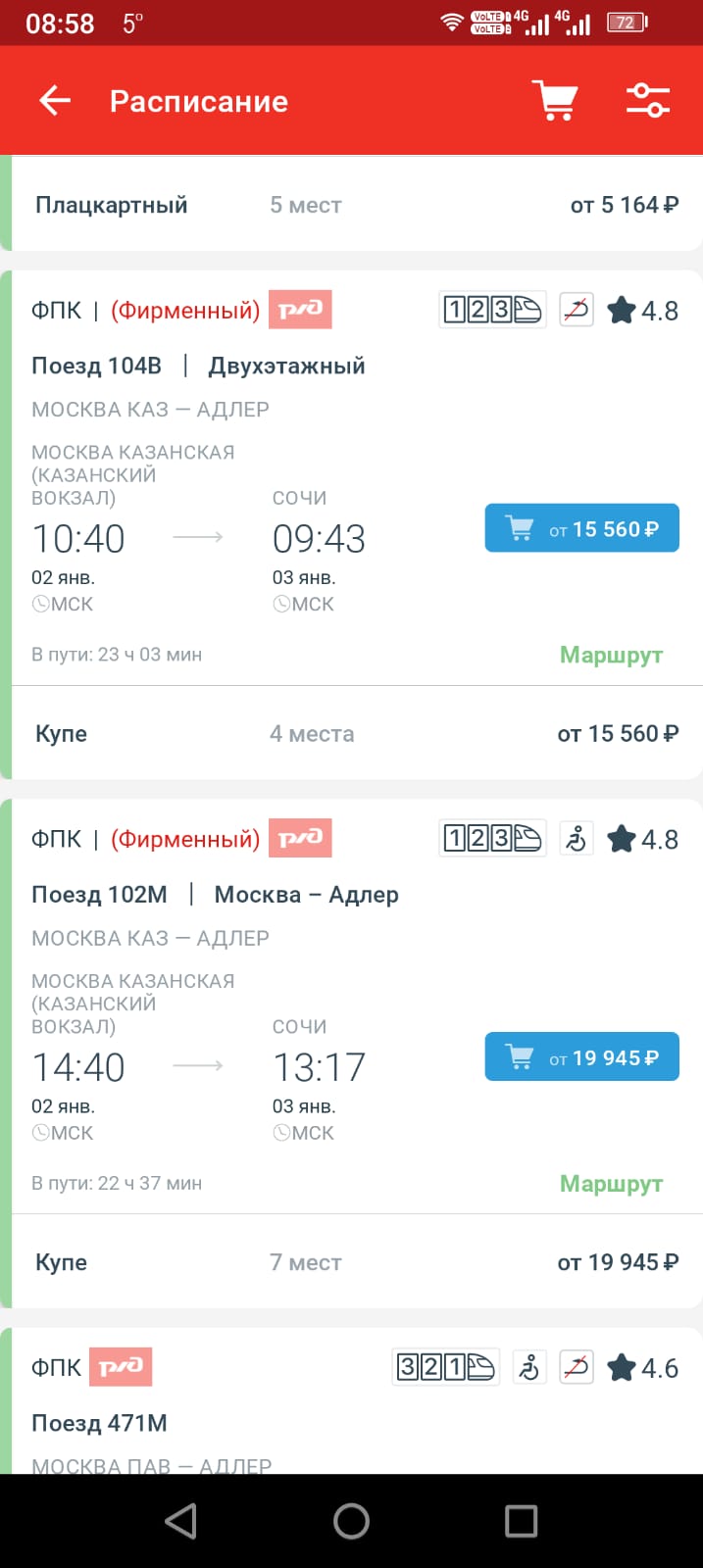
Task: Tap wheelchair icon on train 471М
Action: pos(529,1367)
